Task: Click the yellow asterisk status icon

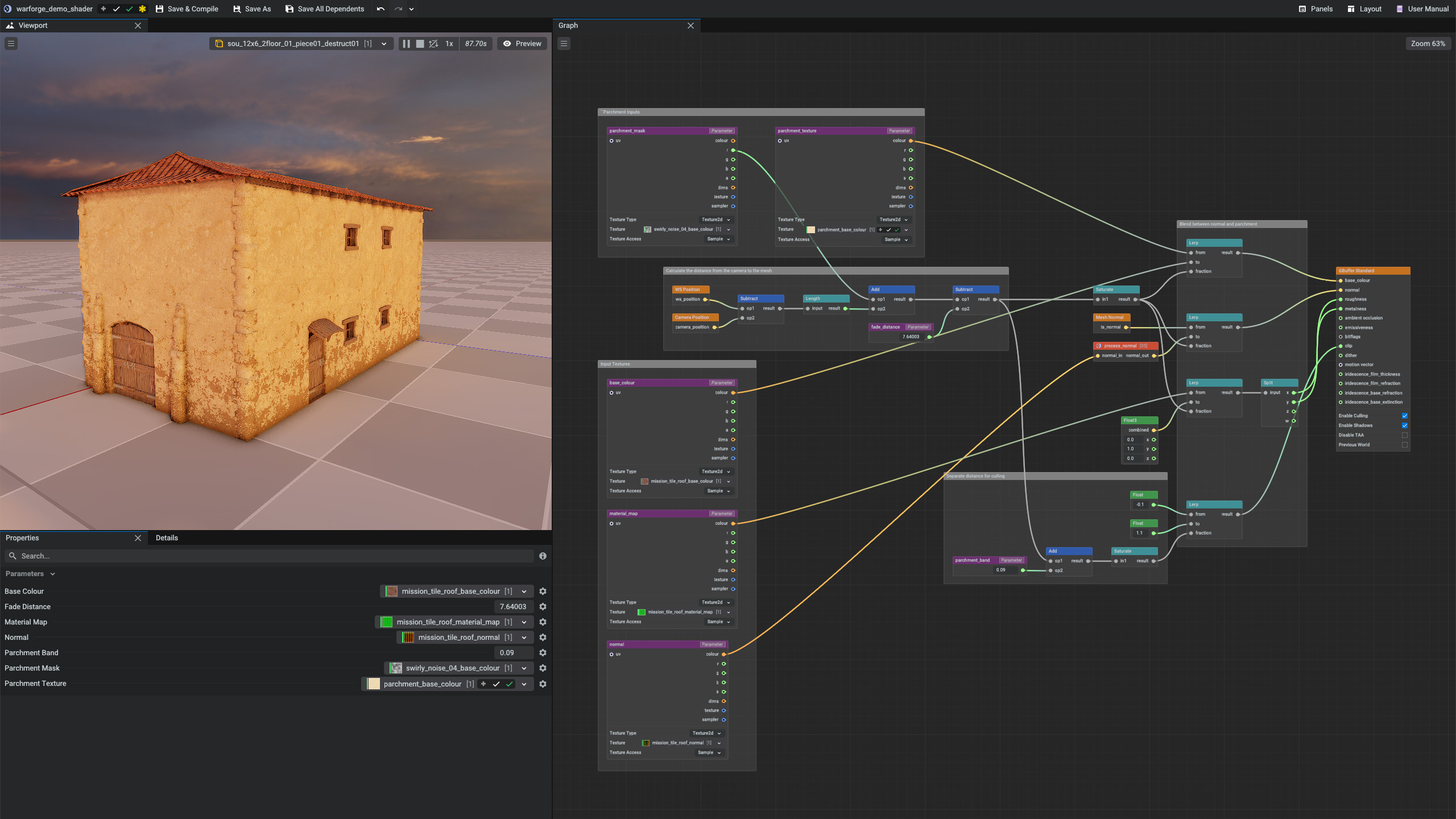Action: pos(142,9)
